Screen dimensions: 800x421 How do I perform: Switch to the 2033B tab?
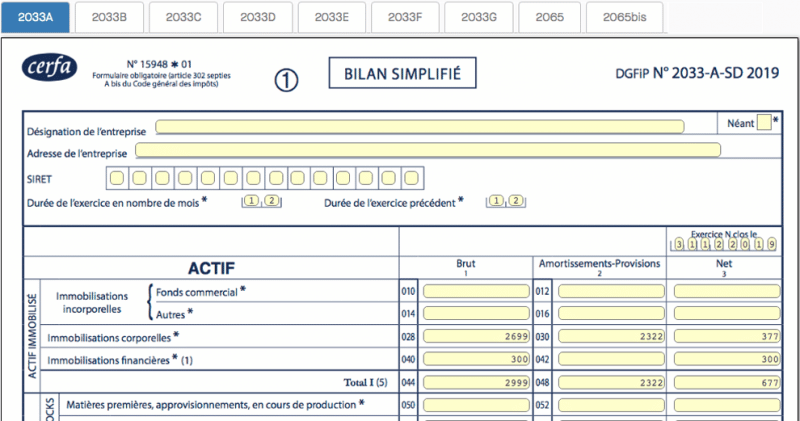109,17
